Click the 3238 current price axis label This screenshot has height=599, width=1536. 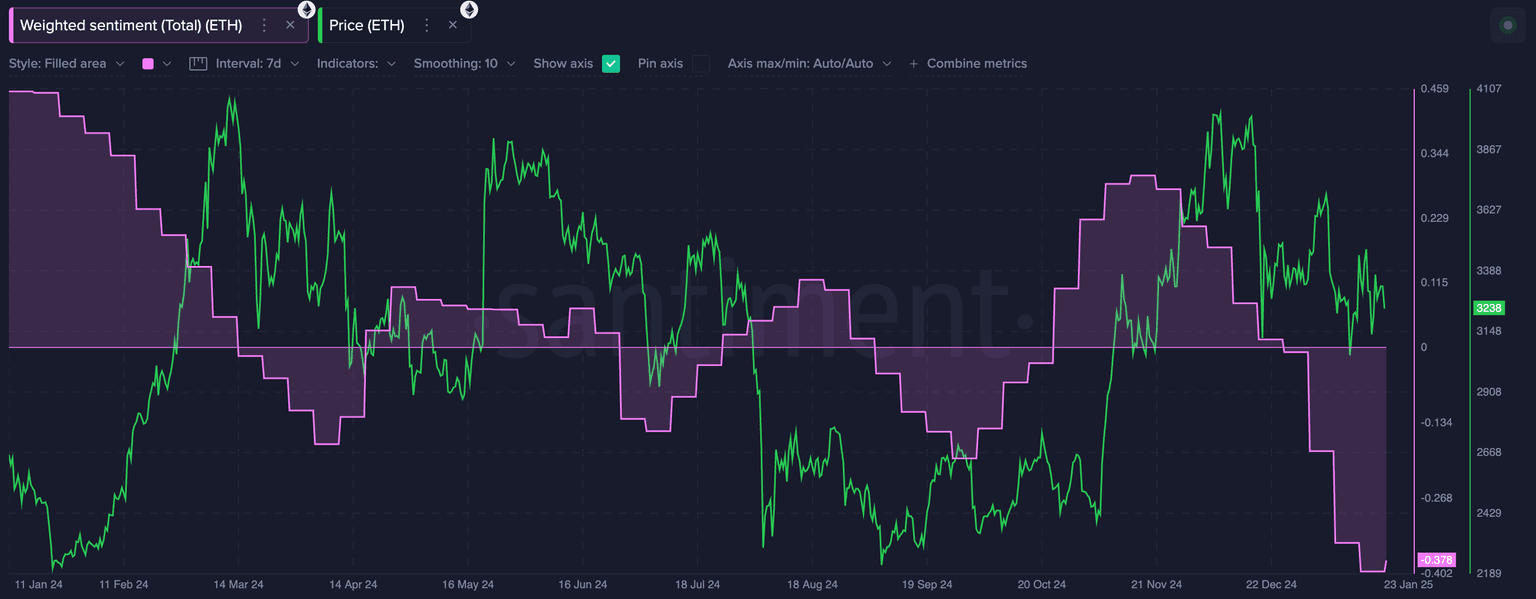[x=1489, y=308]
